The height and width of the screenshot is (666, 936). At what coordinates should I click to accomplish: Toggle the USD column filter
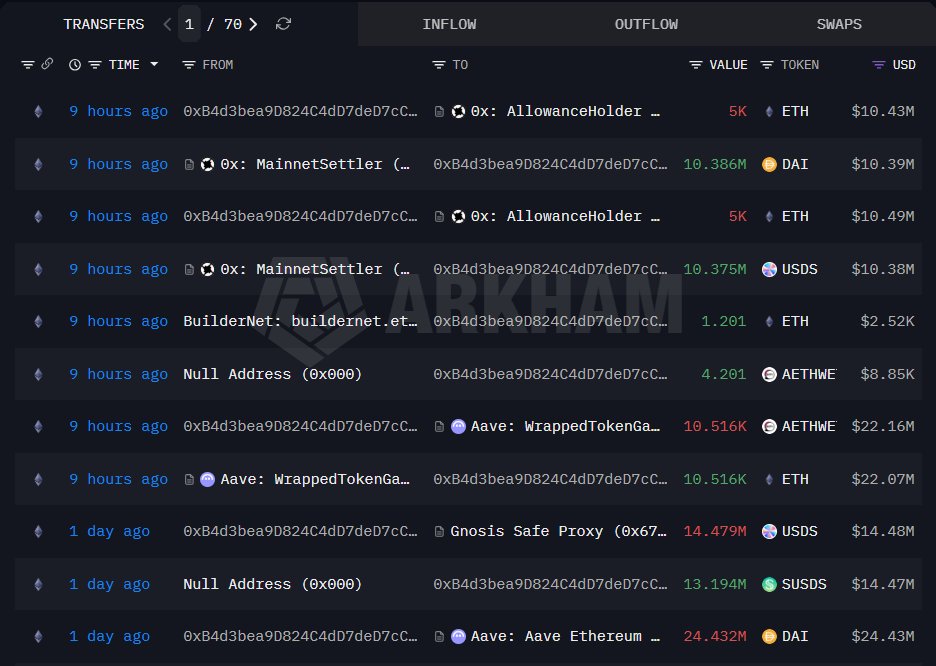pyautogui.click(x=879, y=64)
